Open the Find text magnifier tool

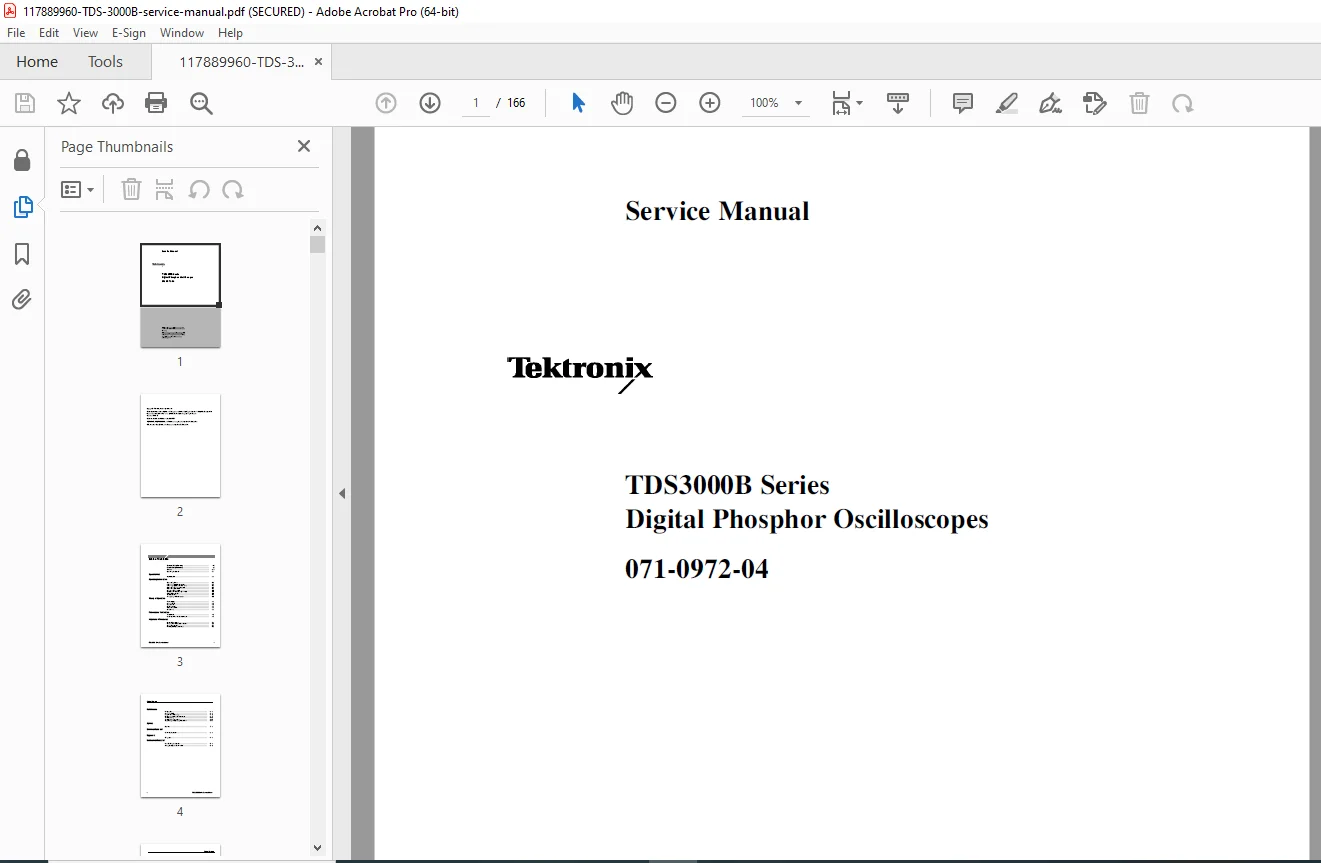[x=201, y=103]
